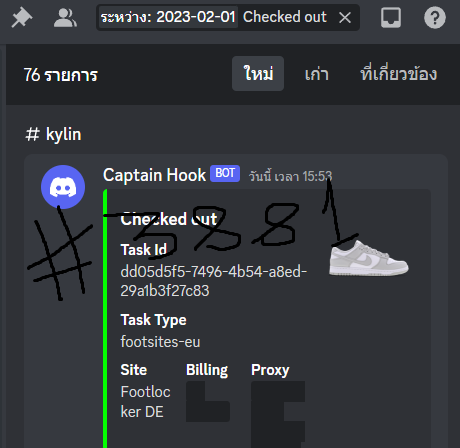
Task: Switch to the เก่า sort tab
Action: (x=317, y=74)
